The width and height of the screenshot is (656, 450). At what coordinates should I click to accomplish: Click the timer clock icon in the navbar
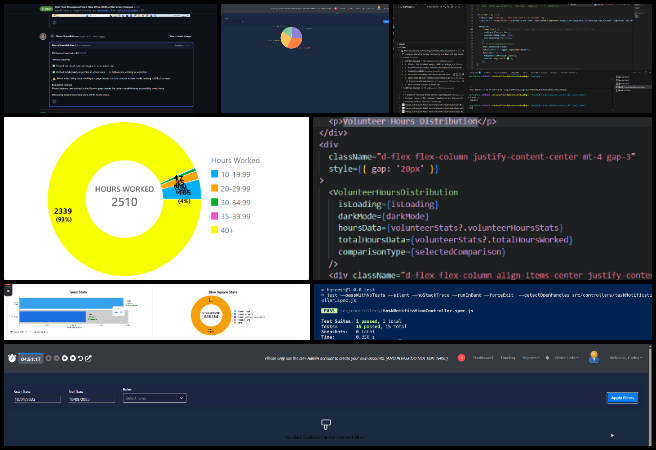pos(10,357)
